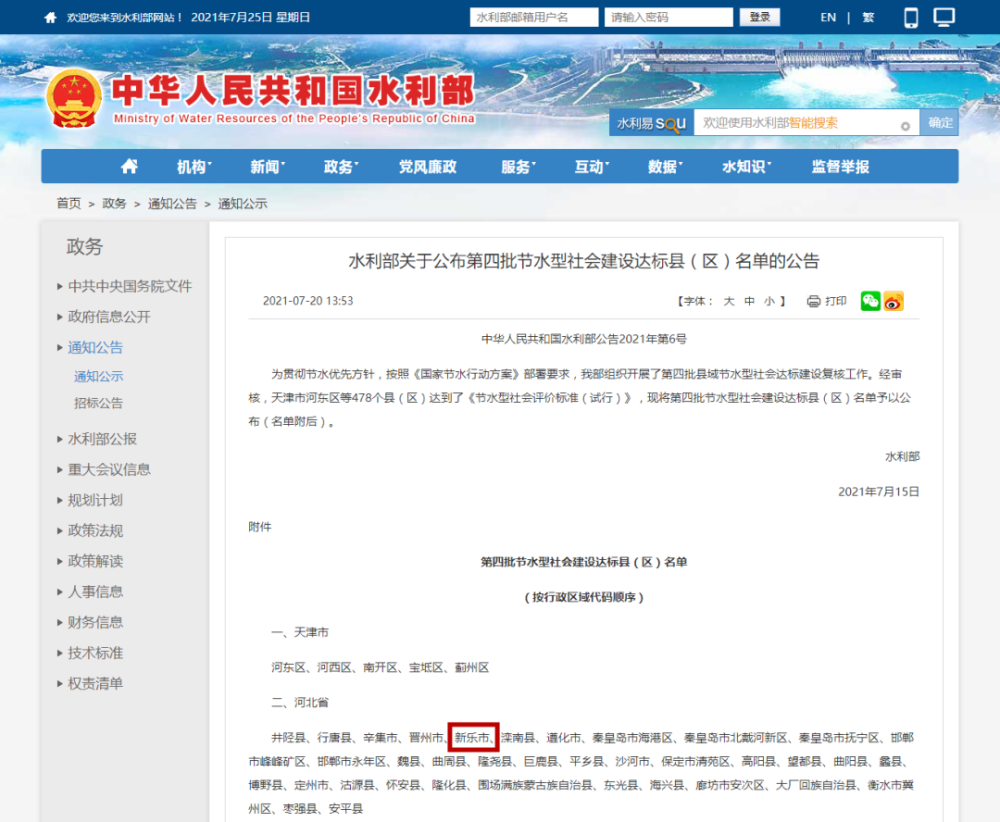Click the 确定 search confirm button
Image resolution: width=1000 pixels, height=822 pixels.
tap(939, 122)
